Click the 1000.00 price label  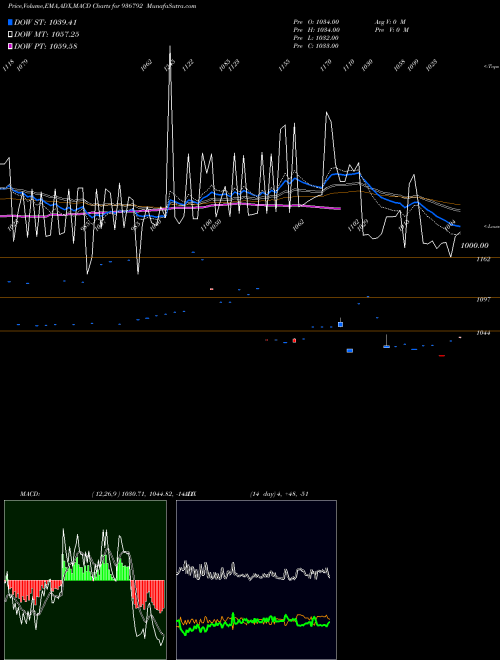(475, 245)
